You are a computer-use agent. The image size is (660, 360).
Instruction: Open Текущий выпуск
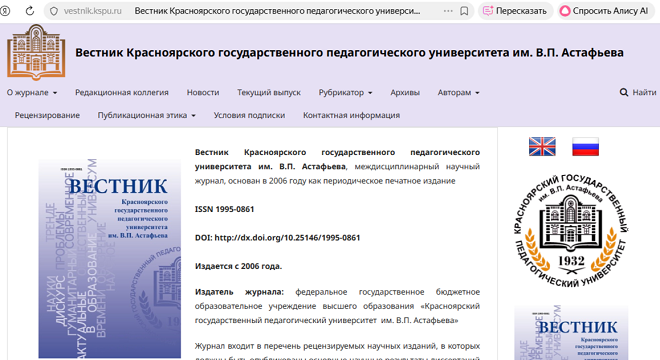269,93
